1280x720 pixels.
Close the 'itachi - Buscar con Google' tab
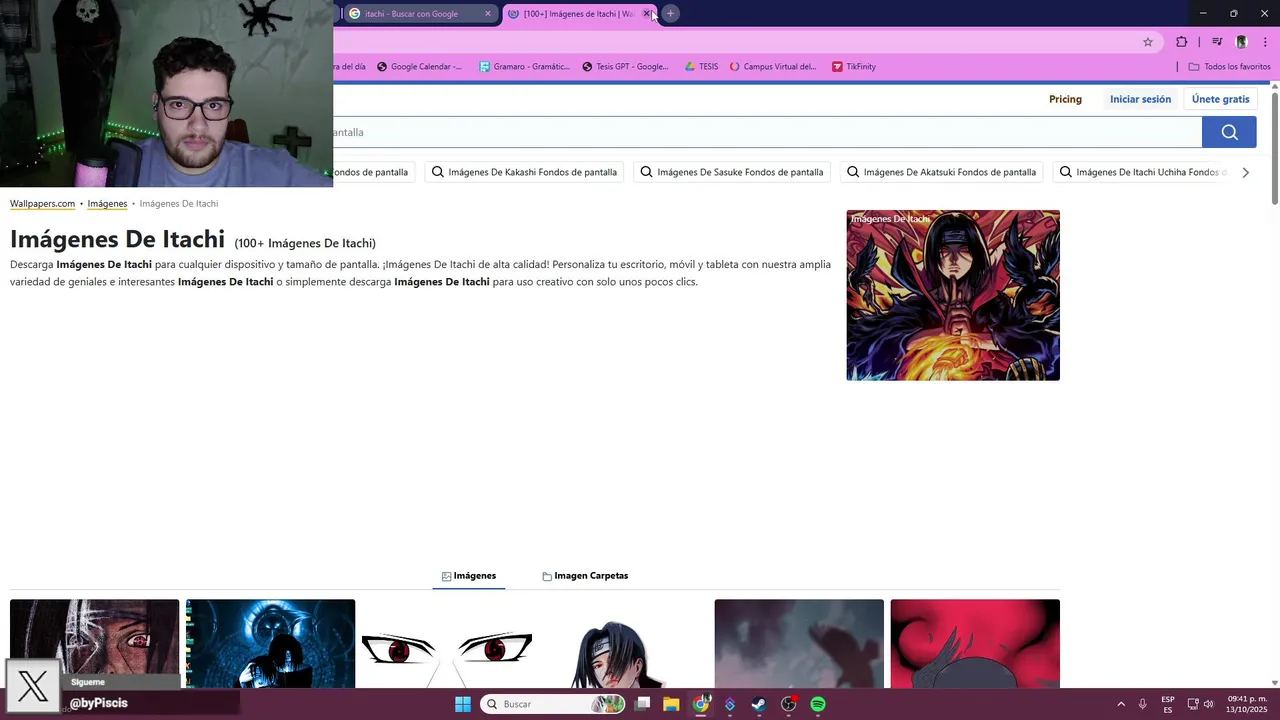pos(488,14)
